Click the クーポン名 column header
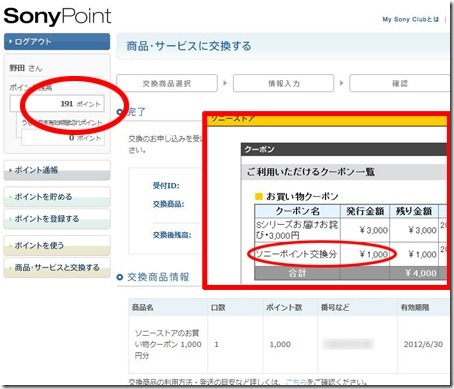This screenshot has width=454, height=389. point(297,211)
